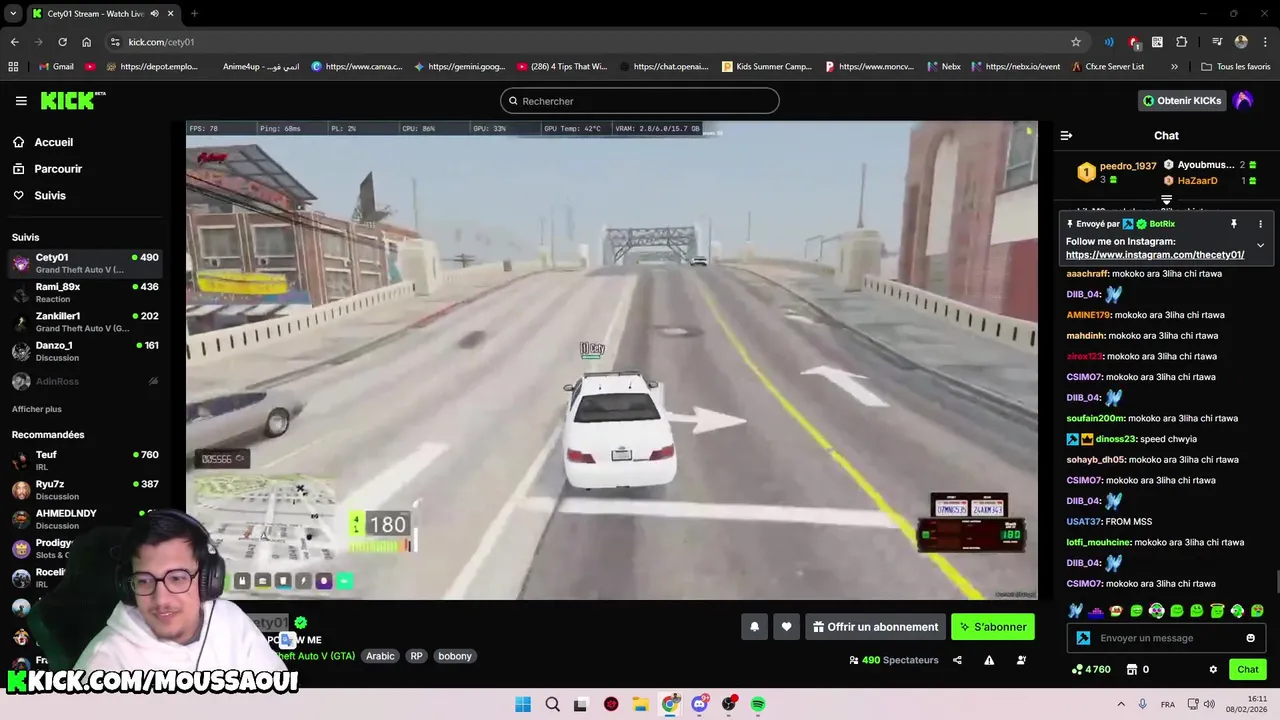Viewport: 1280px width, 720px height.
Task: Open offline AdinRoss channel
Action: 85,381
